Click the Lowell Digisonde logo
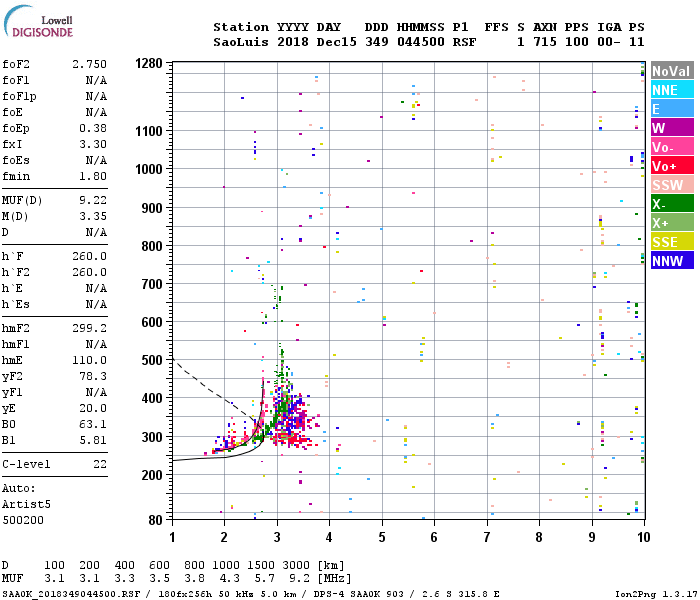 pyautogui.click(x=38, y=21)
